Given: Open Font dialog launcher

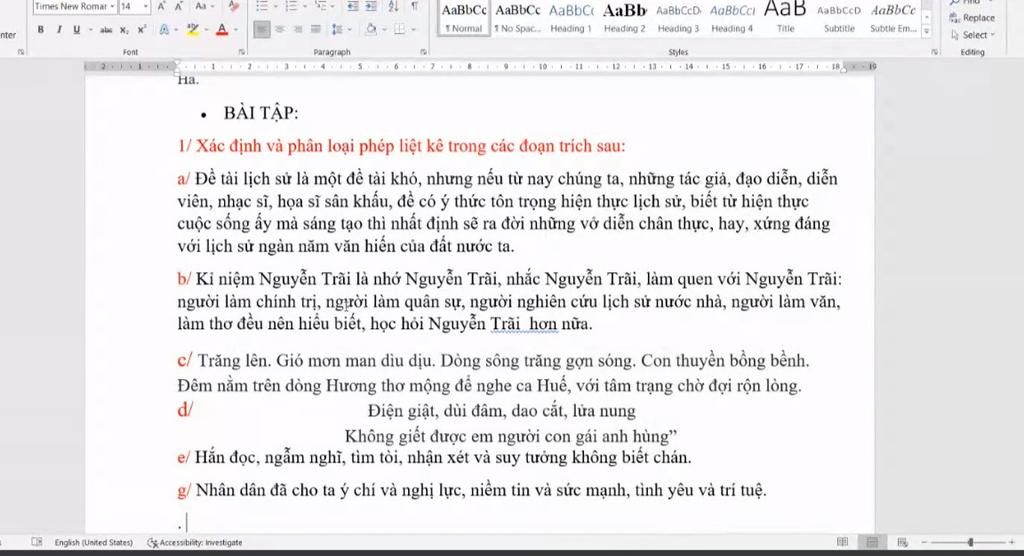Looking at the screenshot, I should coord(242,52).
